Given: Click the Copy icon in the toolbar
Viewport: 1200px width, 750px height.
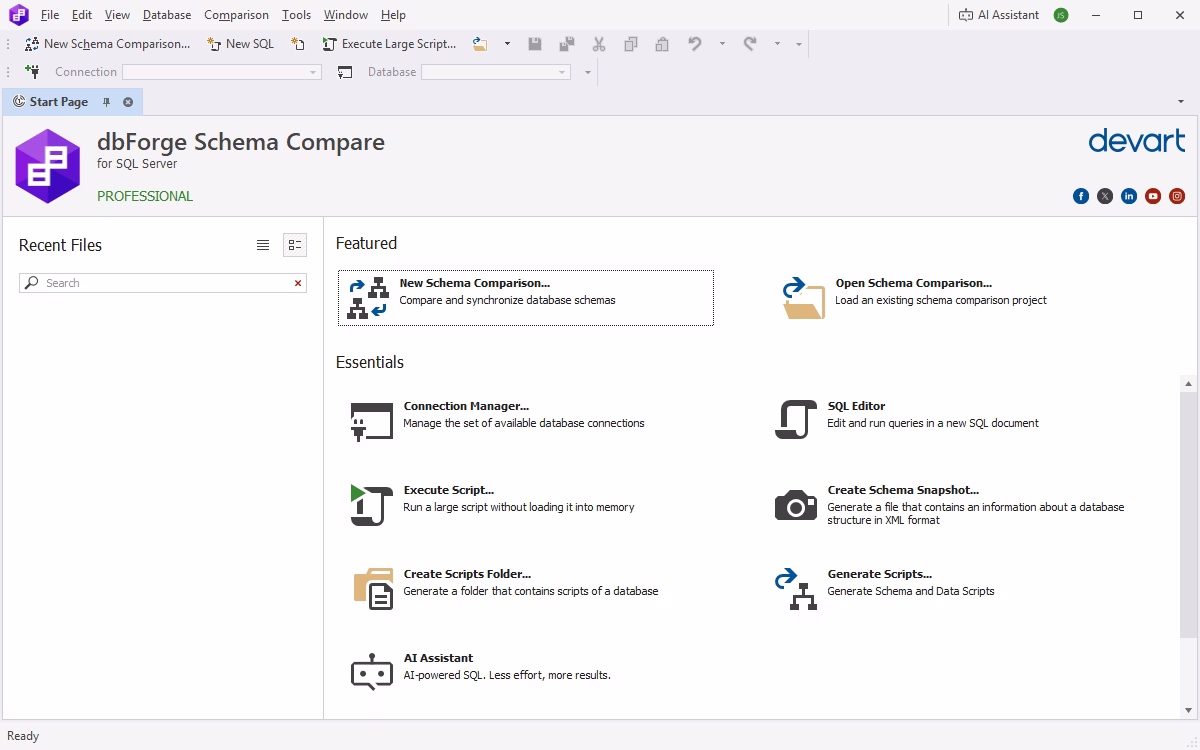Looking at the screenshot, I should click(631, 44).
